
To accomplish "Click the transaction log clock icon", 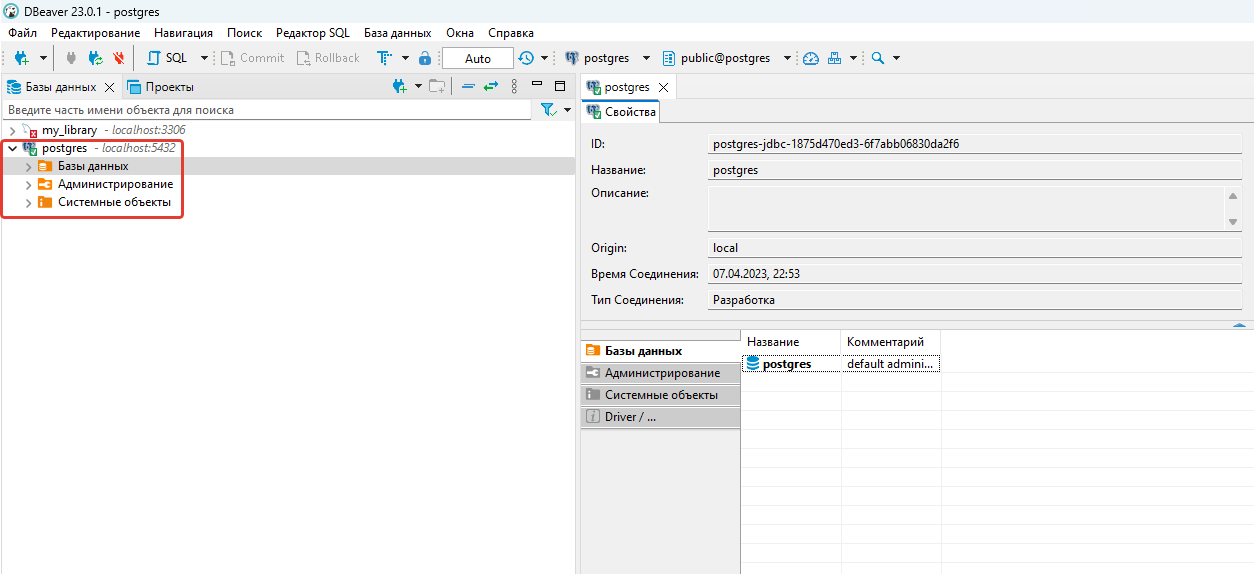I will pyautogui.click(x=526, y=58).
